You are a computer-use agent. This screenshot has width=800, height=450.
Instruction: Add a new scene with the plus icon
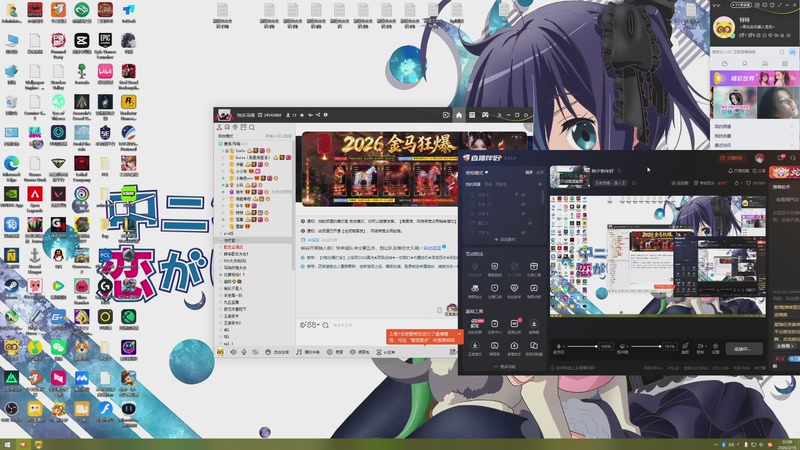click(540, 184)
